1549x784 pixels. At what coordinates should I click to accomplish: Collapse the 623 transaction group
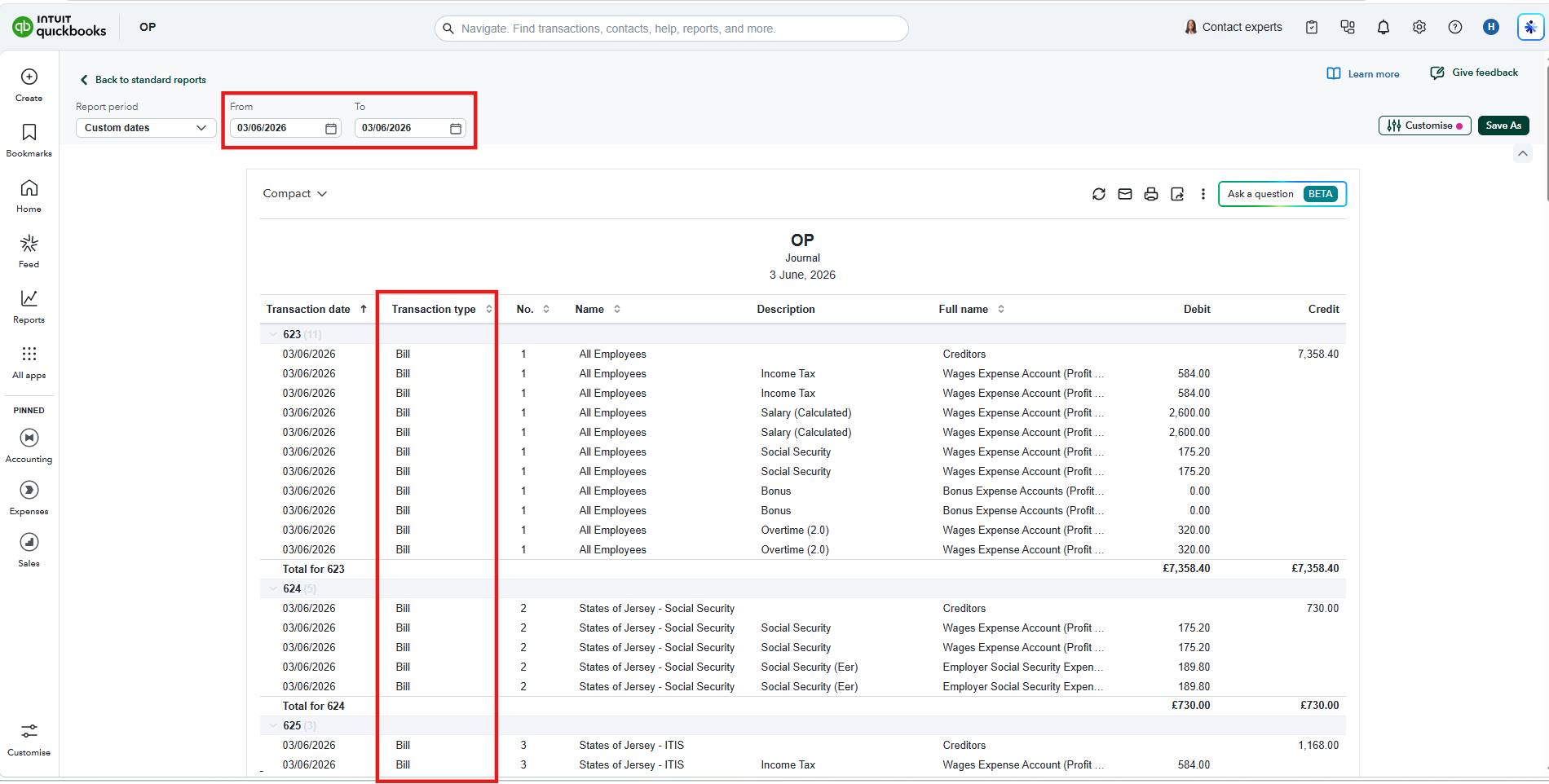(x=273, y=334)
